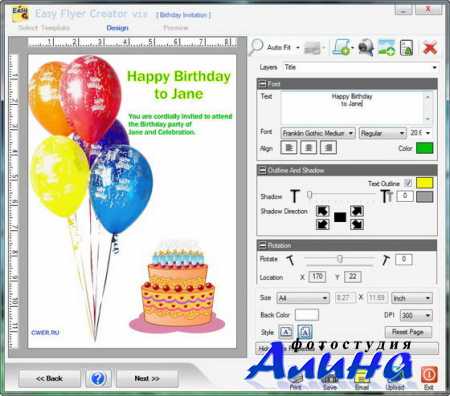Set shadow direction to lower-right arrow
This screenshot has height=396, width=450.
point(357,224)
